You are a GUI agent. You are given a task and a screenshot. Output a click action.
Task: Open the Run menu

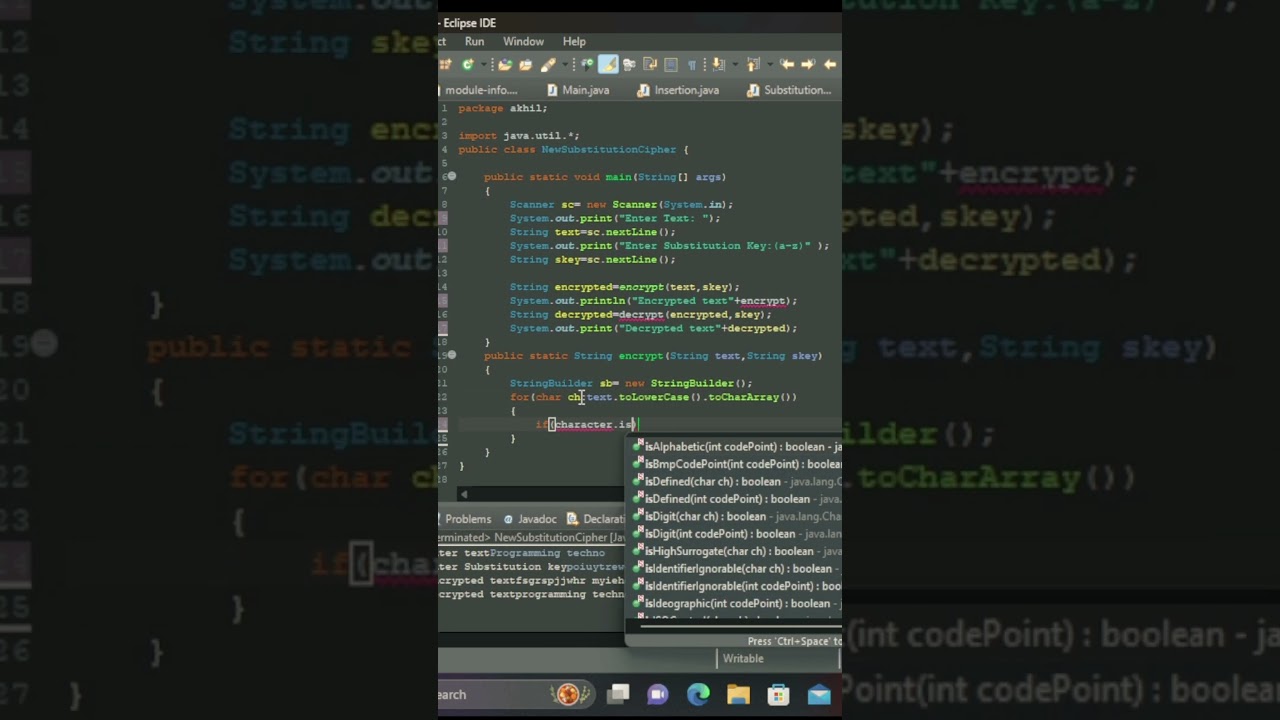coord(474,42)
